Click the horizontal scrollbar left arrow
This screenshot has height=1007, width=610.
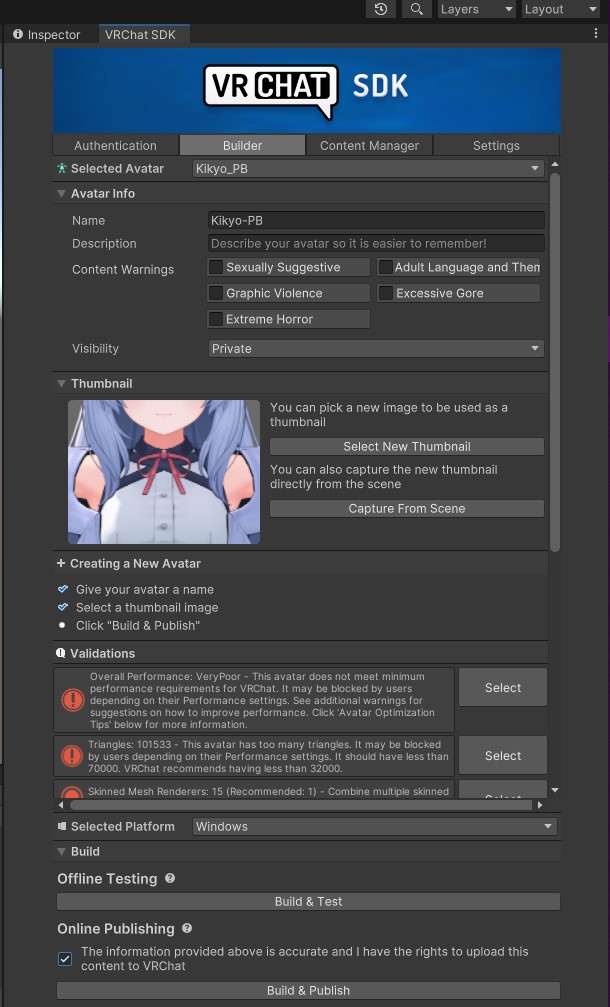(x=62, y=805)
